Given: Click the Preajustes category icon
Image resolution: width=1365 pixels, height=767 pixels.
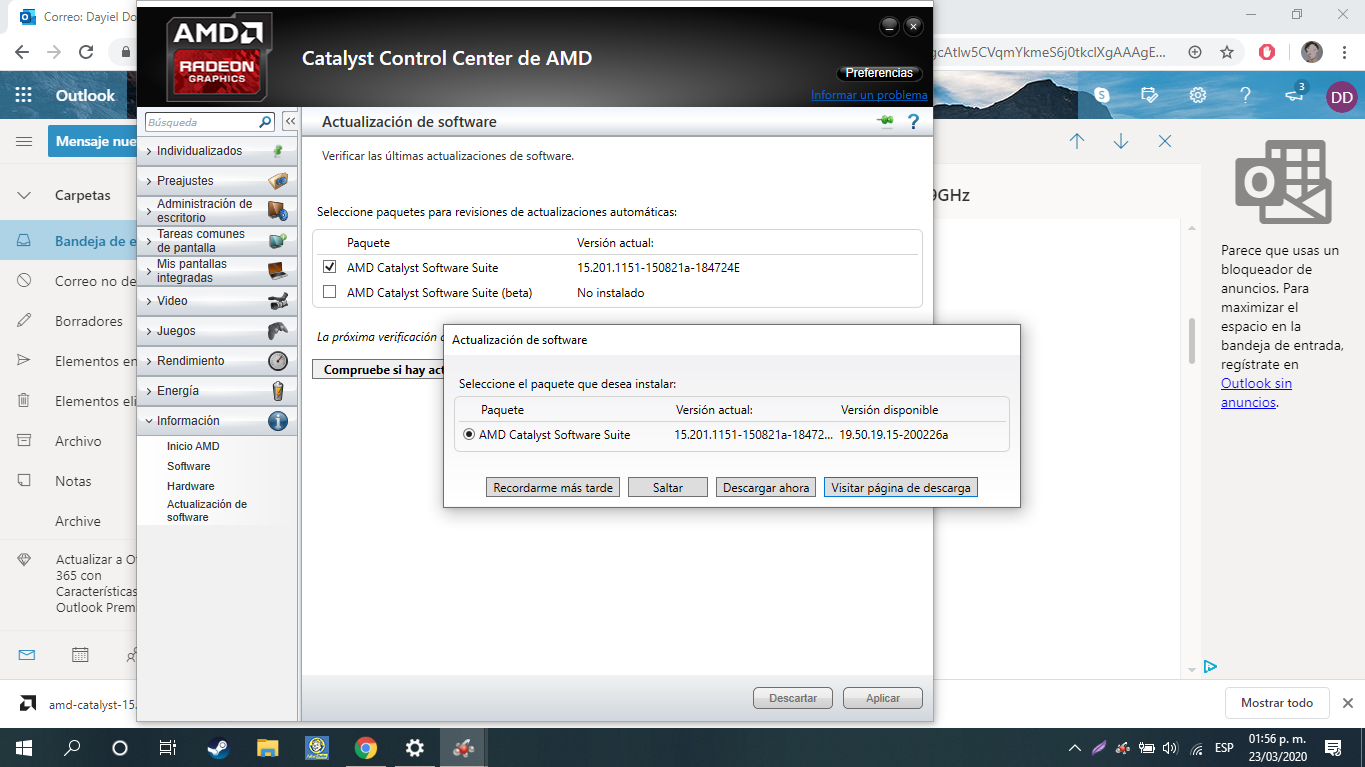Looking at the screenshot, I should click(278, 181).
